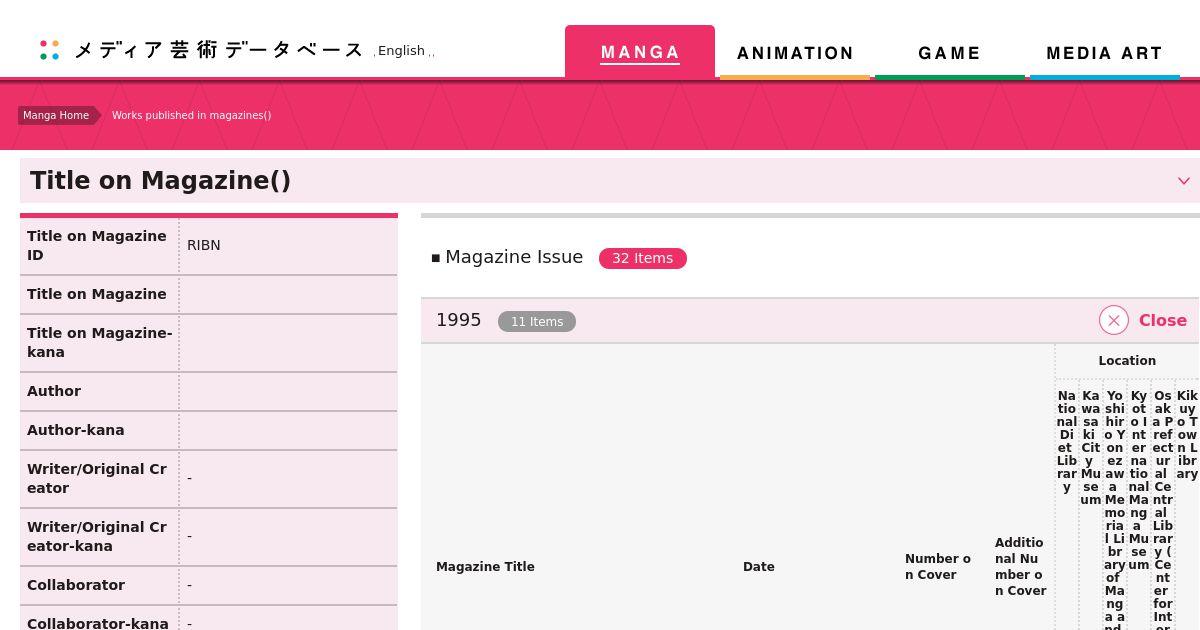Image resolution: width=1200 pixels, height=630 pixels.
Task: Click the Close text label
Action: (1162, 320)
